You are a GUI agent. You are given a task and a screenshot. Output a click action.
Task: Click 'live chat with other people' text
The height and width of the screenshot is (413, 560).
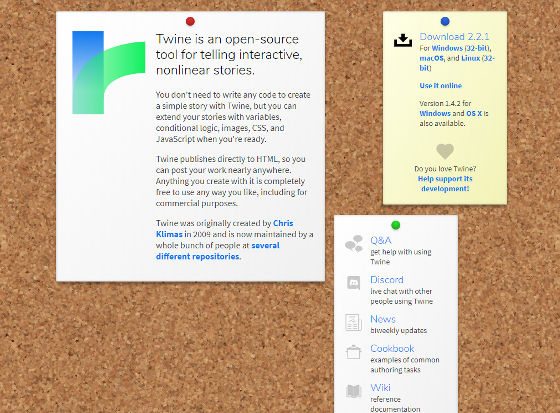pos(401,296)
